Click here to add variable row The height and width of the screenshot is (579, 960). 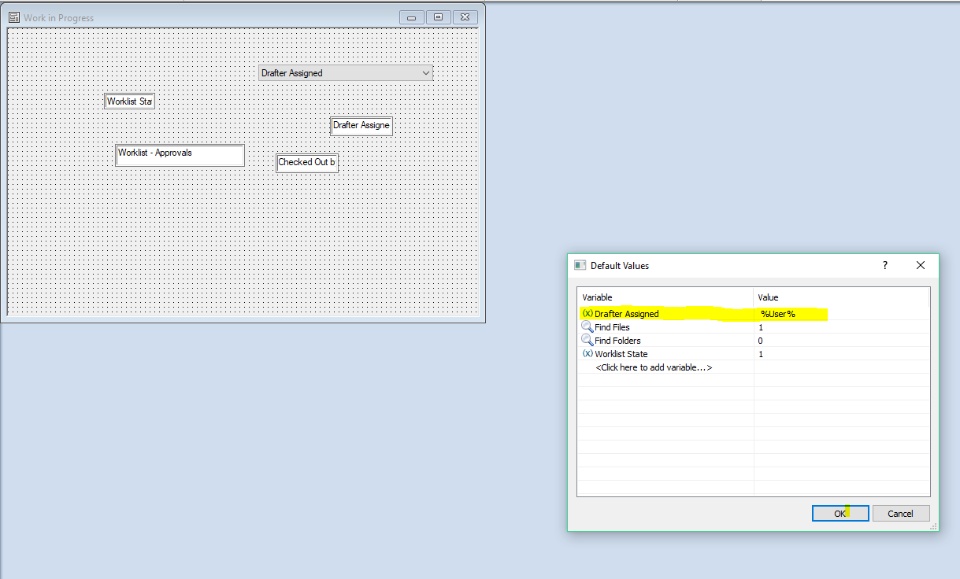tap(653, 367)
